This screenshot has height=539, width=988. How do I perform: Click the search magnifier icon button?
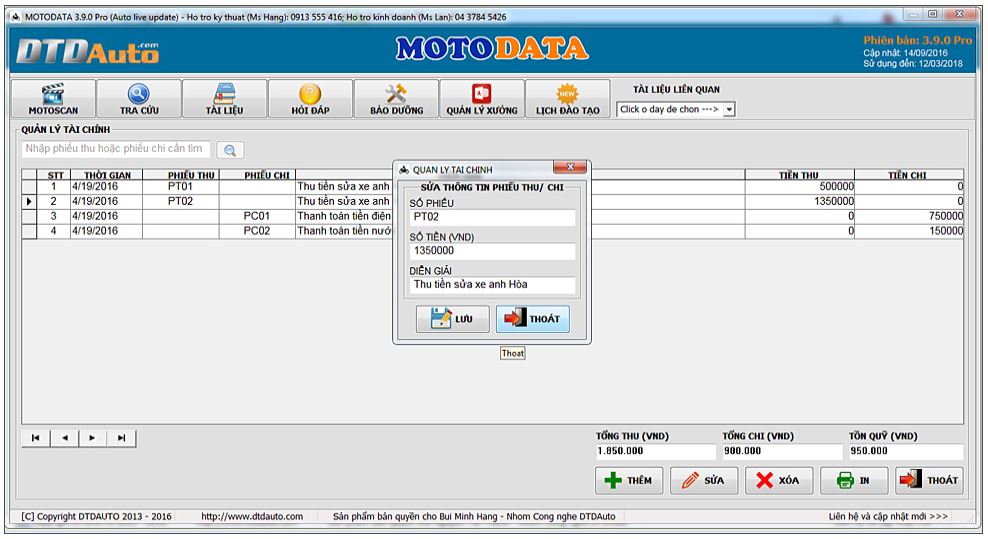pos(230,150)
